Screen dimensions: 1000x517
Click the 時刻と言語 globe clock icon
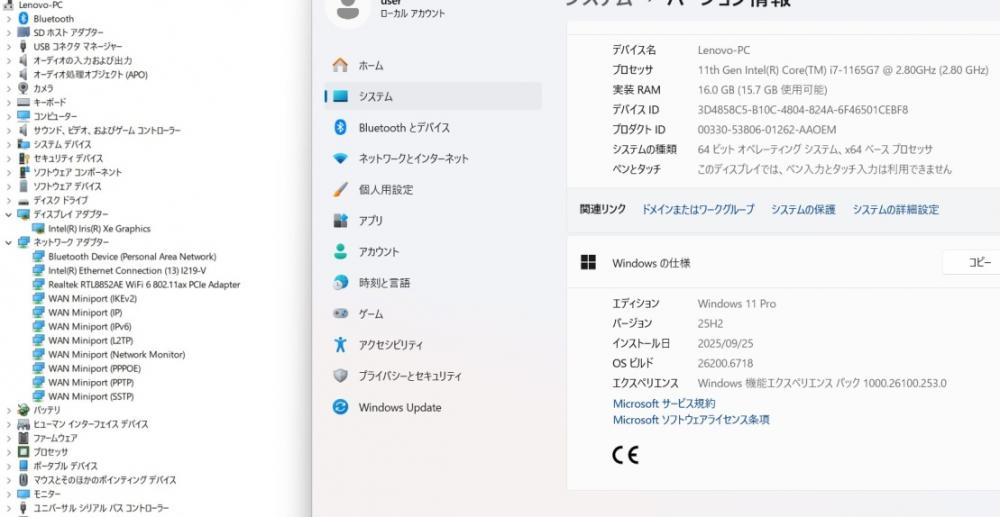click(x=341, y=282)
